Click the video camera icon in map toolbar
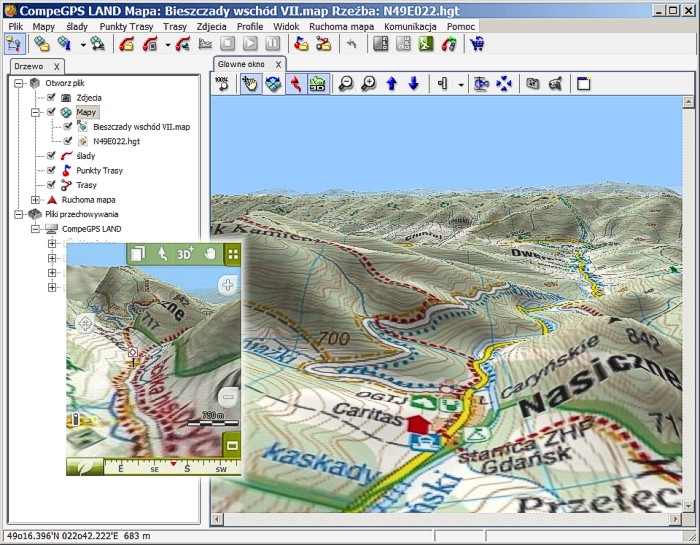700x545 pixels. 555,83
